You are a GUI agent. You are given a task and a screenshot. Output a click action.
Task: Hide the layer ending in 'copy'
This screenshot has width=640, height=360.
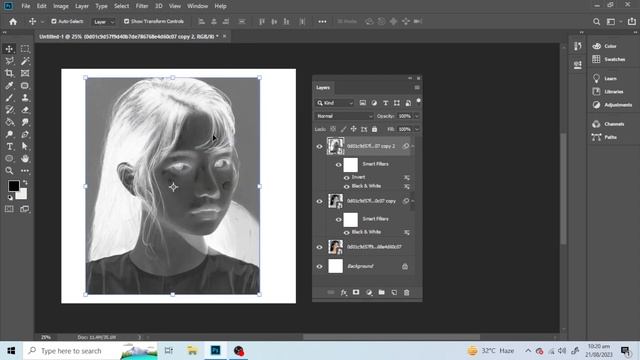pyautogui.click(x=320, y=201)
